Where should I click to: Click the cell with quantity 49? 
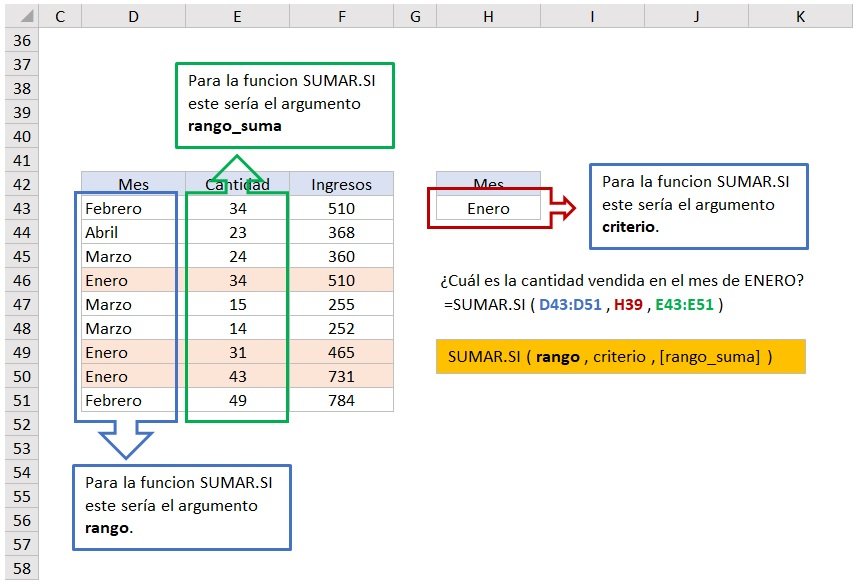click(236, 401)
